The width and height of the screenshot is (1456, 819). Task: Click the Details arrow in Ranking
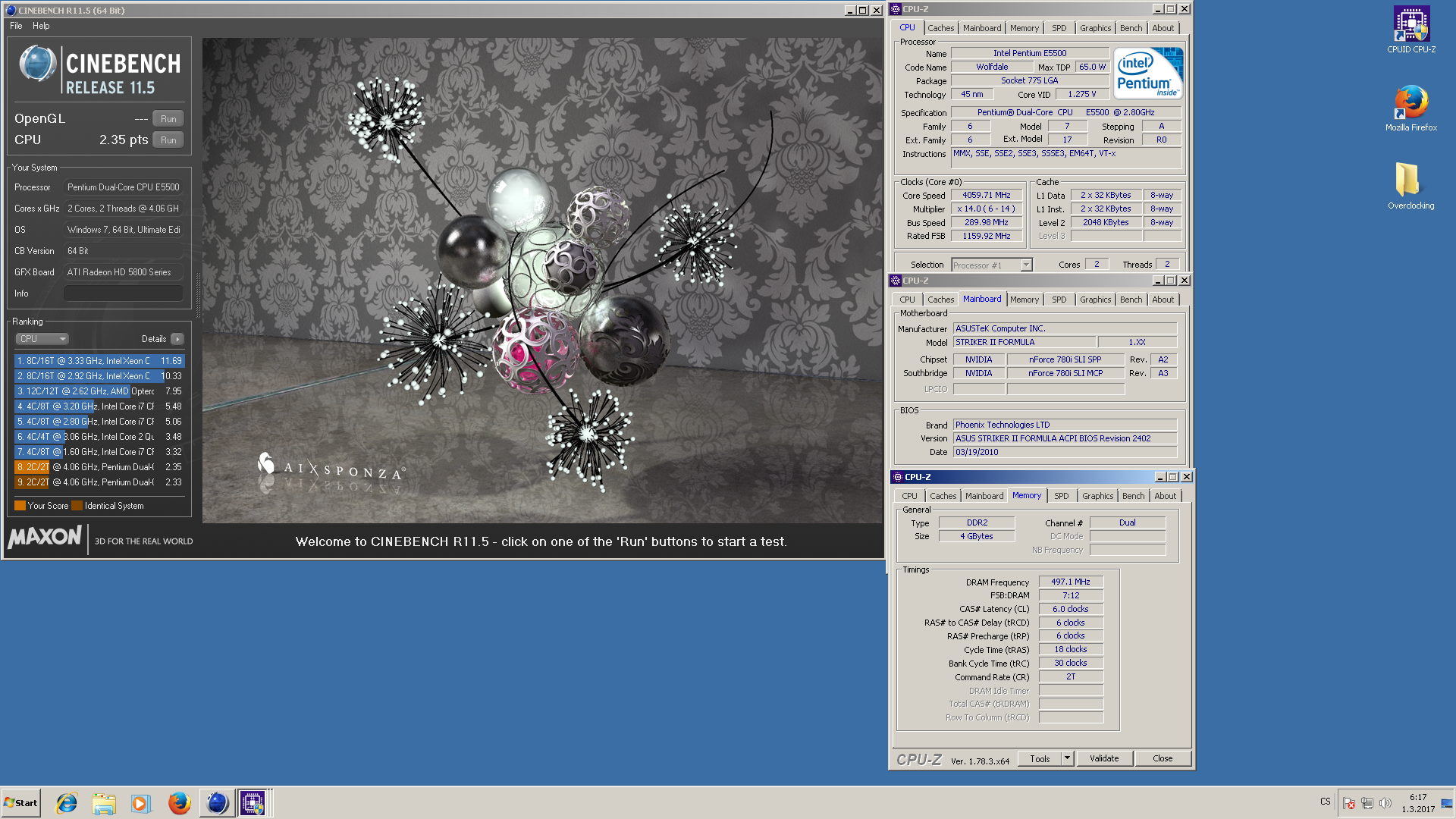click(x=177, y=339)
